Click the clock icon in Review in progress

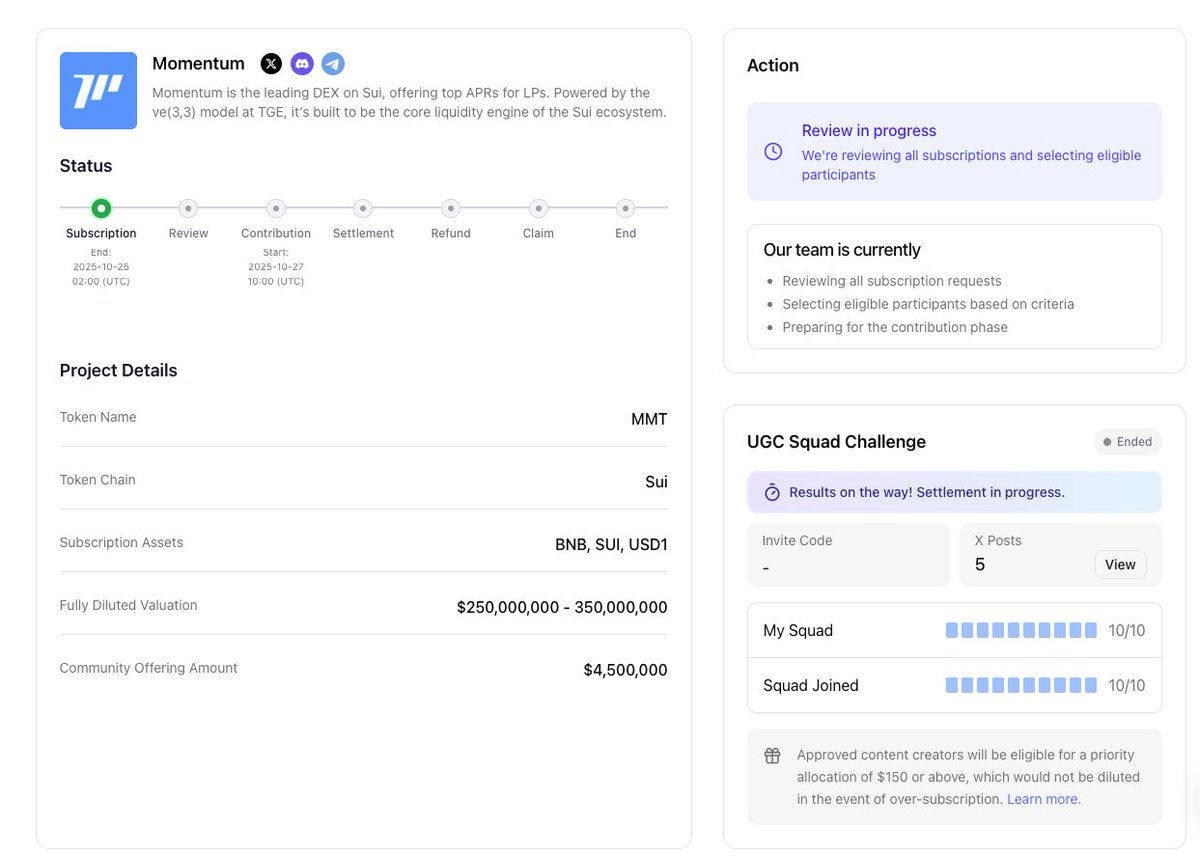coord(773,152)
